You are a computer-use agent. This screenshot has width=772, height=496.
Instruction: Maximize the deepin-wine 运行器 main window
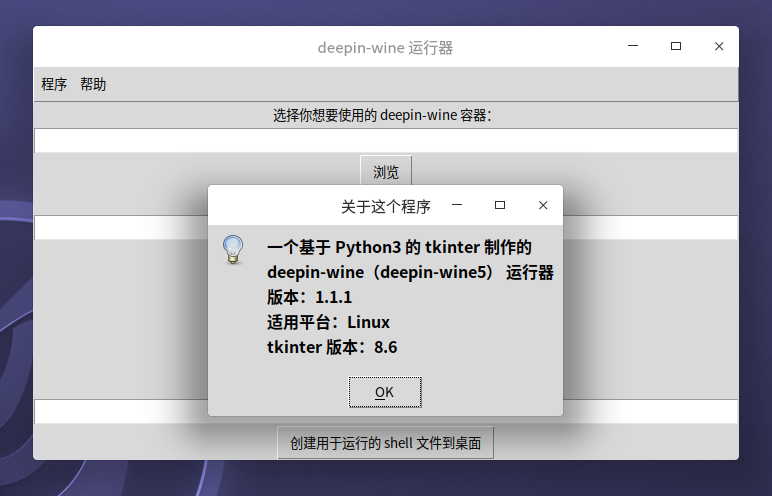click(x=676, y=46)
